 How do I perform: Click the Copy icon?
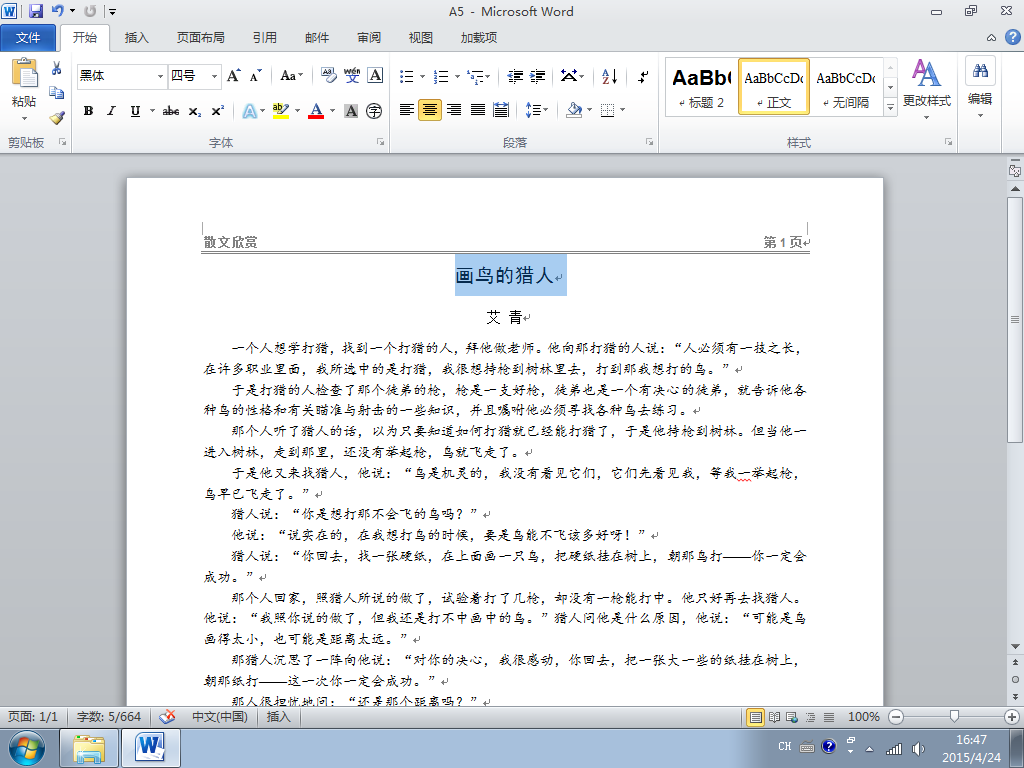tap(57, 93)
